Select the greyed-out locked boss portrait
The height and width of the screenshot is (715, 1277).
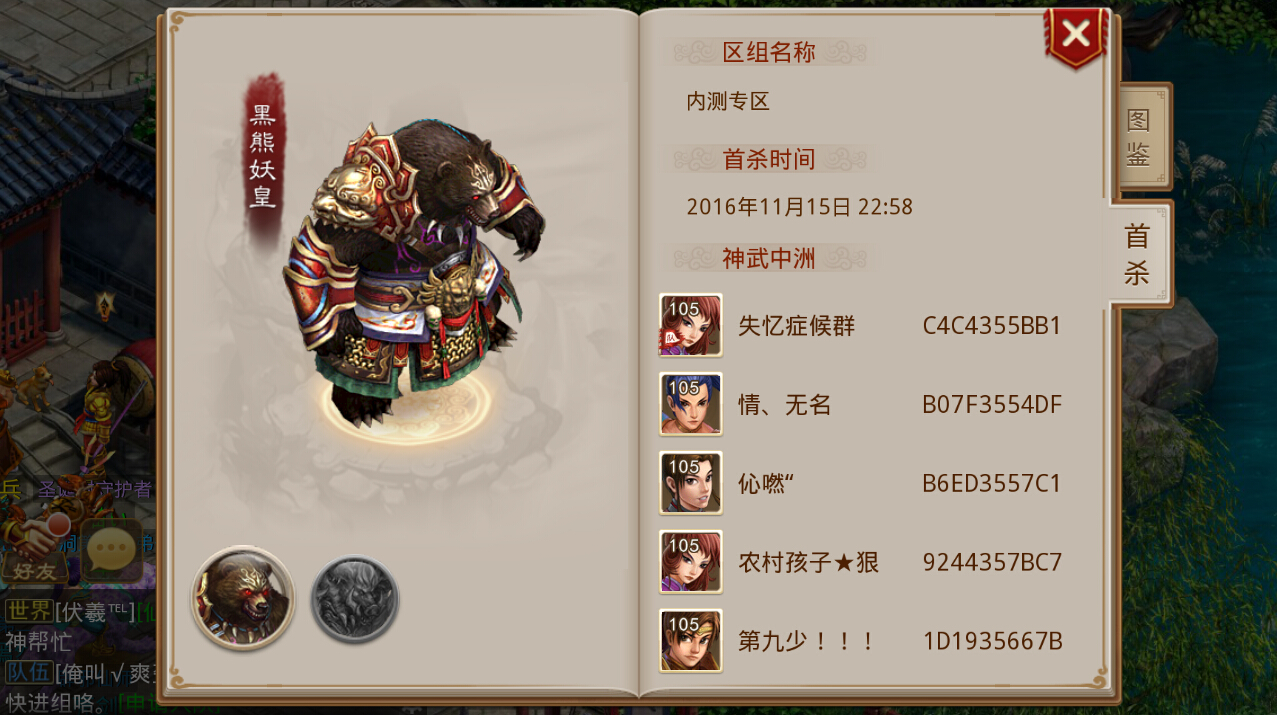coord(355,599)
